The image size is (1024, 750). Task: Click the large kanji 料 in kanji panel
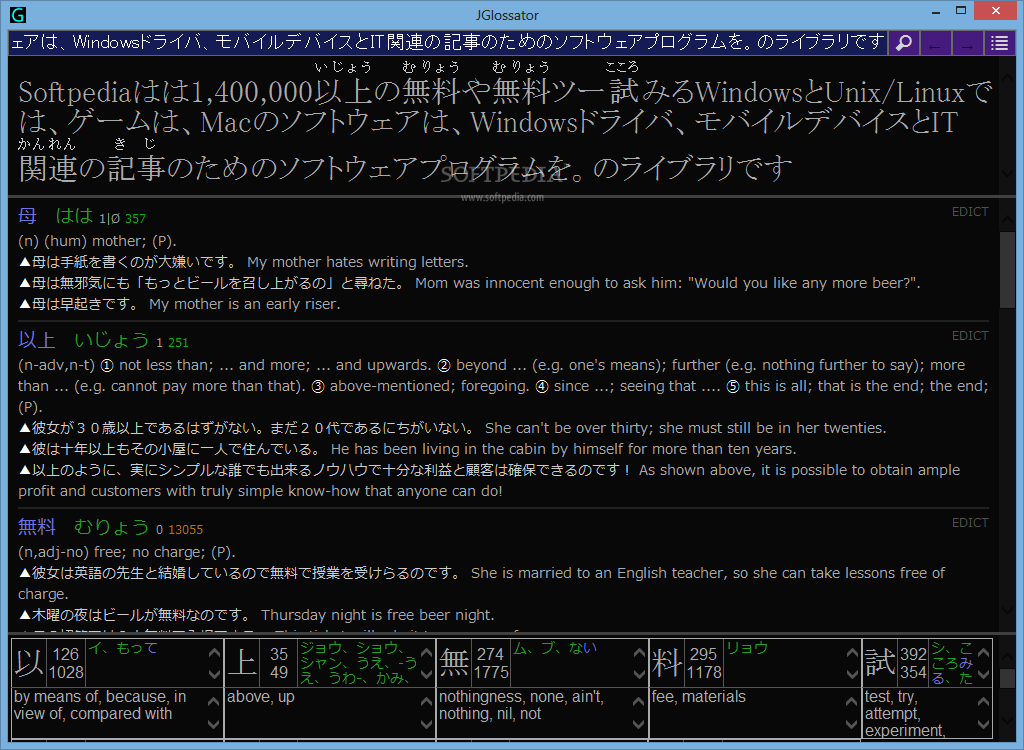click(x=667, y=663)
